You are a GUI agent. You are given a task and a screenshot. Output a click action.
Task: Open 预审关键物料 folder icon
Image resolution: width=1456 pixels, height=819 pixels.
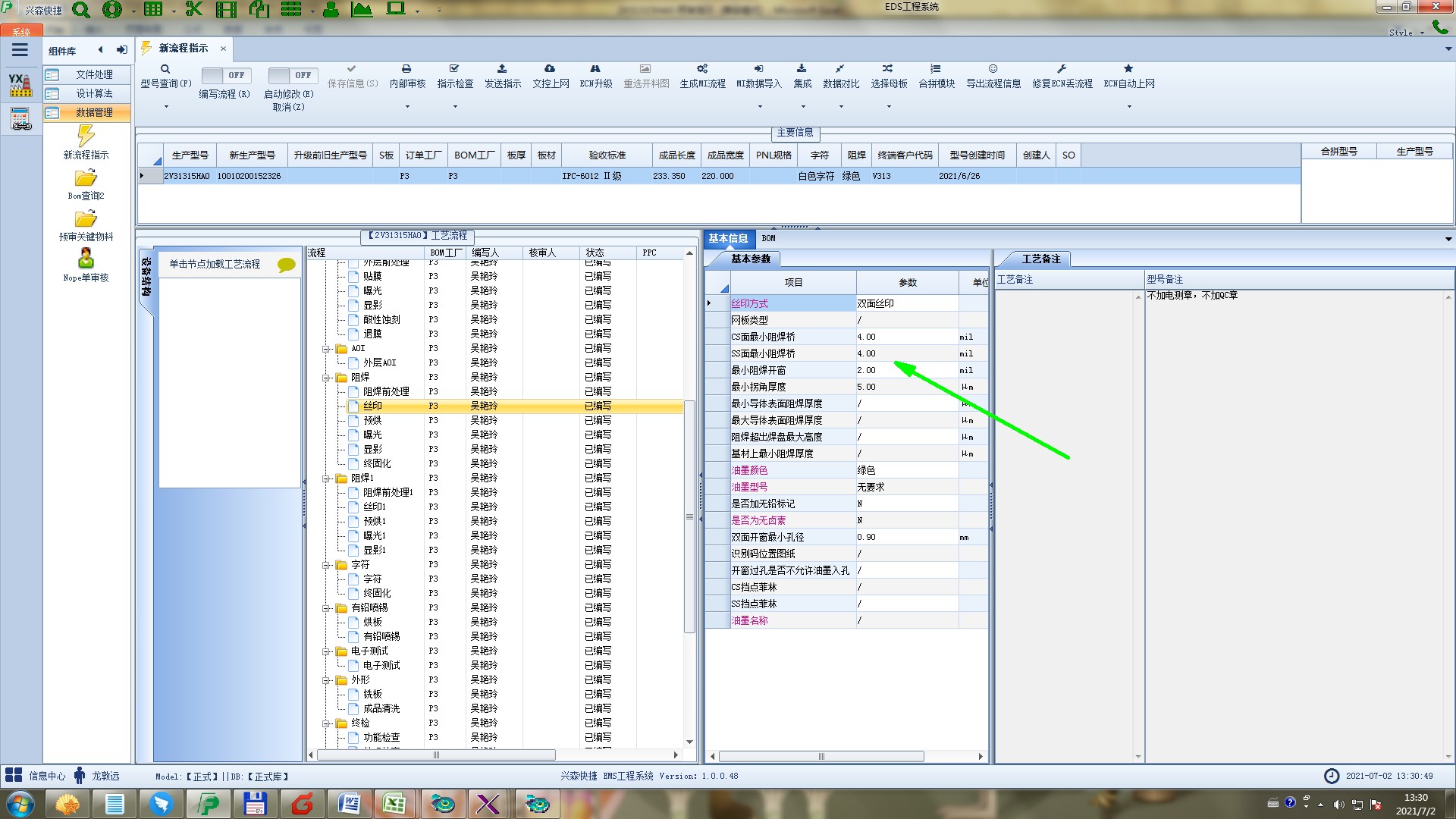coord(86,219)
